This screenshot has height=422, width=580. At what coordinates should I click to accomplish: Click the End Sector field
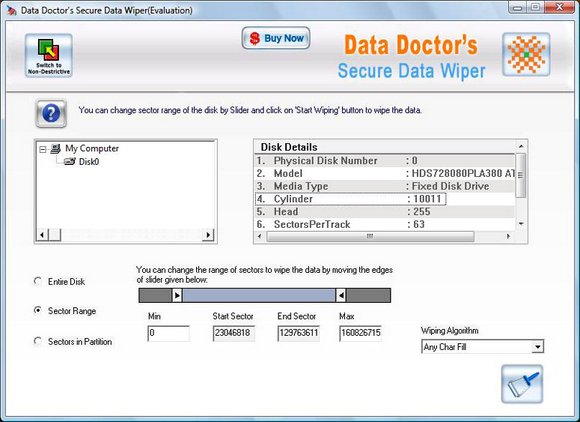[x=299, y=333]
